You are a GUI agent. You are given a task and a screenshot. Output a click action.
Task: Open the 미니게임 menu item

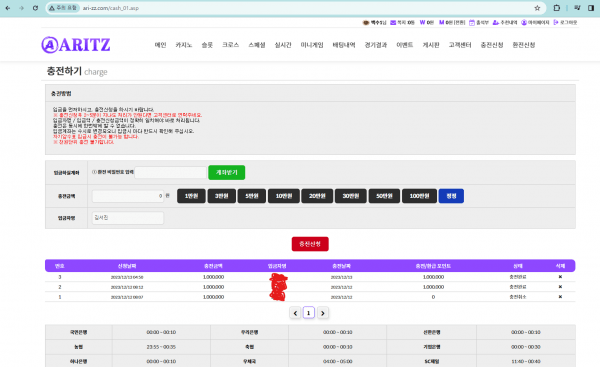312,45
